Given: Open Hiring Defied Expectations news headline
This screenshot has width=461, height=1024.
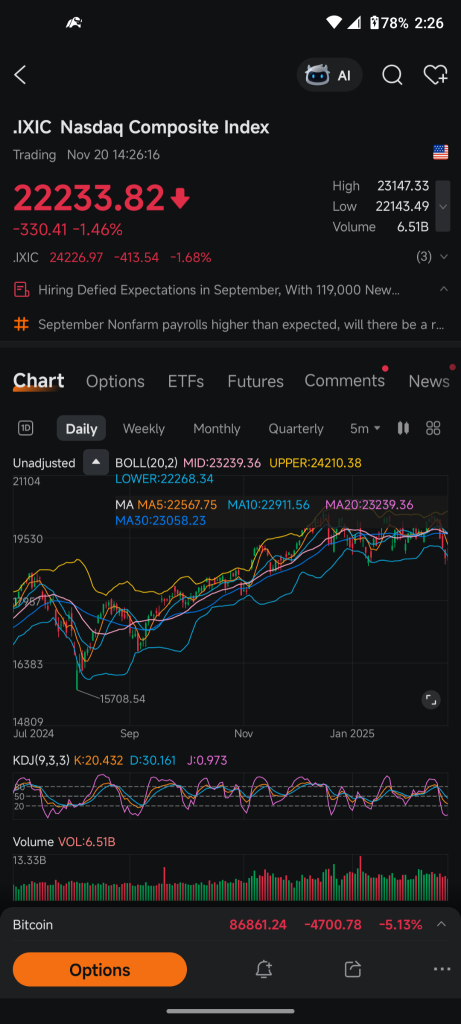Looking at the screenshot, I should [x=219, y=289].
